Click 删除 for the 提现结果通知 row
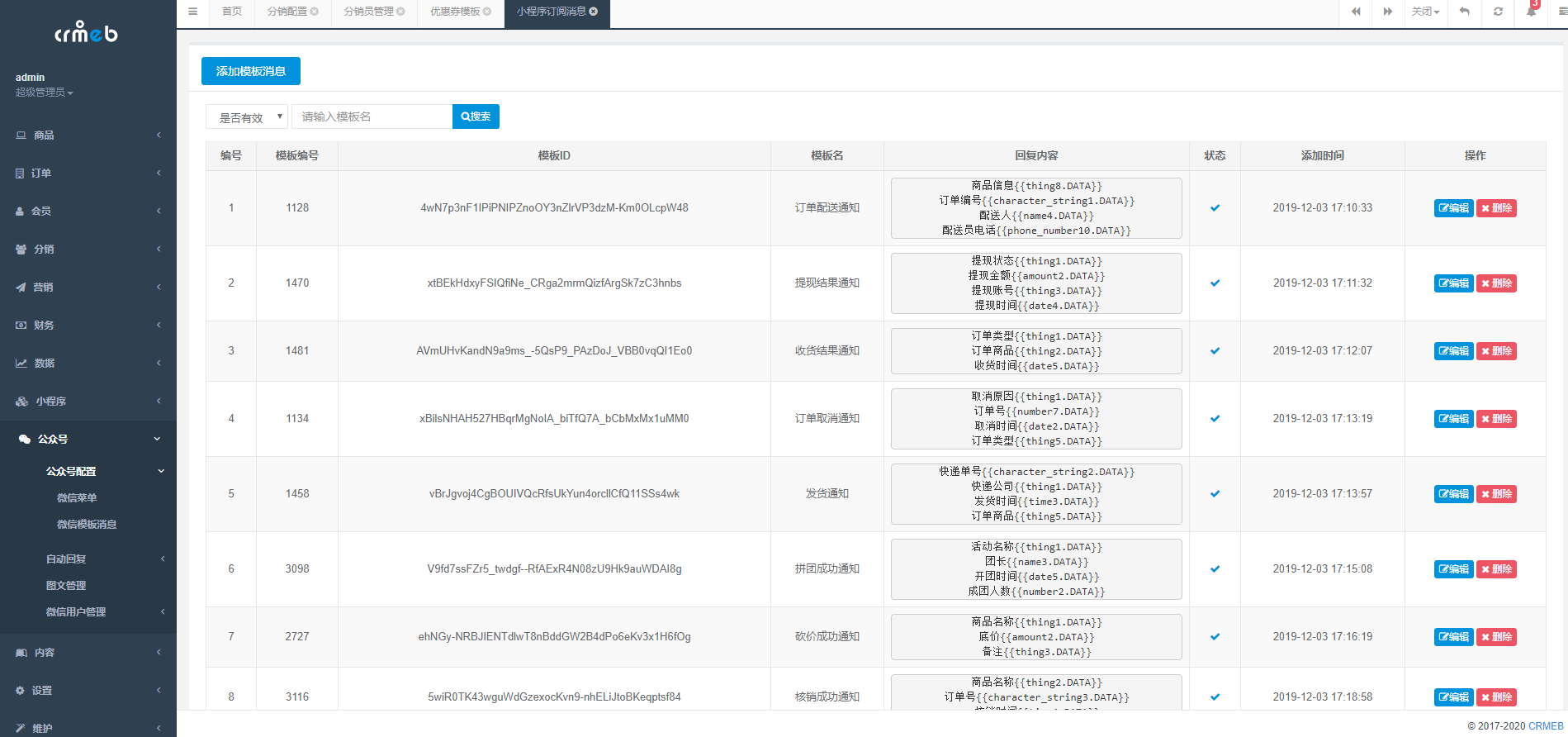This screenshot has height=737, width=1568. (x=1496, y=283)
